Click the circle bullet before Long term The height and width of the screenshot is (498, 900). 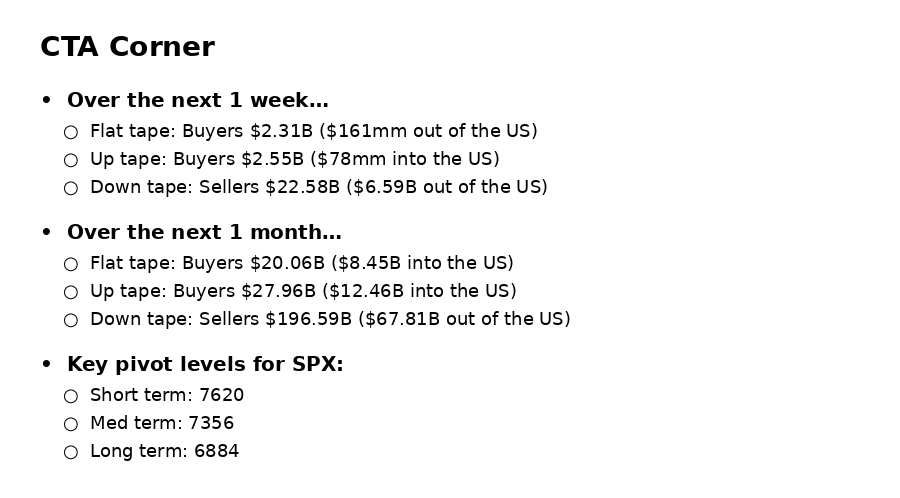point(71,453)
